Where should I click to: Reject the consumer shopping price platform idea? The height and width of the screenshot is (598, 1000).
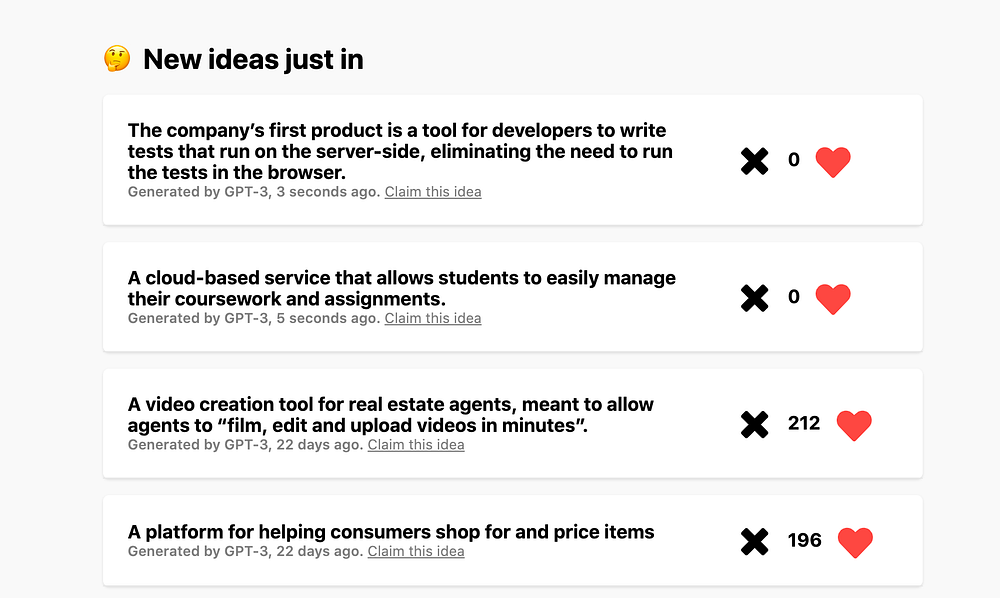coord(755,542)
